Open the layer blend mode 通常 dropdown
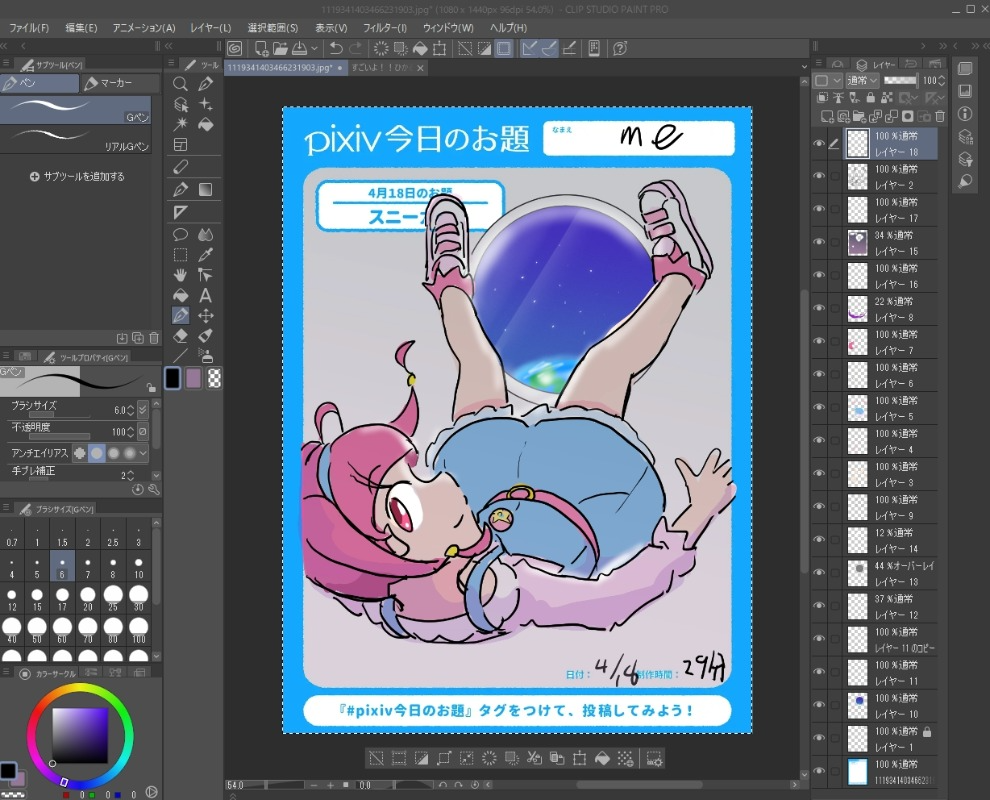Image resolution: width=990 pixels, height=800 pixels. click(x=861, y=80)
